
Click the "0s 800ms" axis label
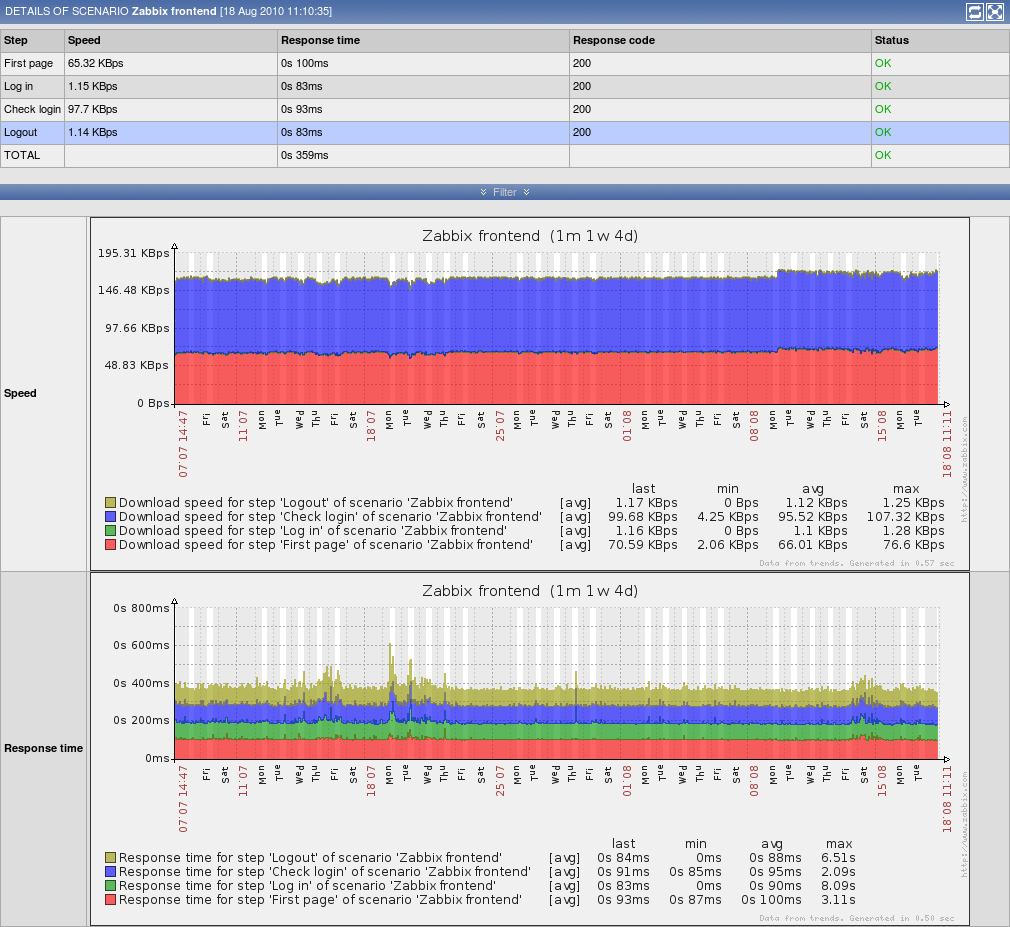pyautogui.click(x=141, y=608)
